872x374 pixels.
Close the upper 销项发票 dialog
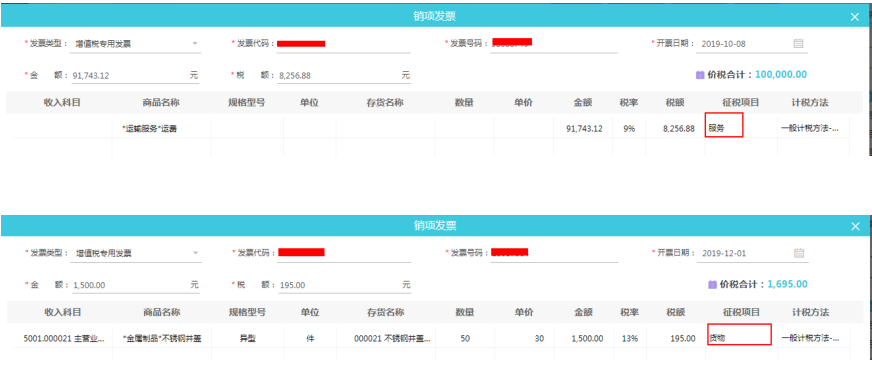pos(855,17)
